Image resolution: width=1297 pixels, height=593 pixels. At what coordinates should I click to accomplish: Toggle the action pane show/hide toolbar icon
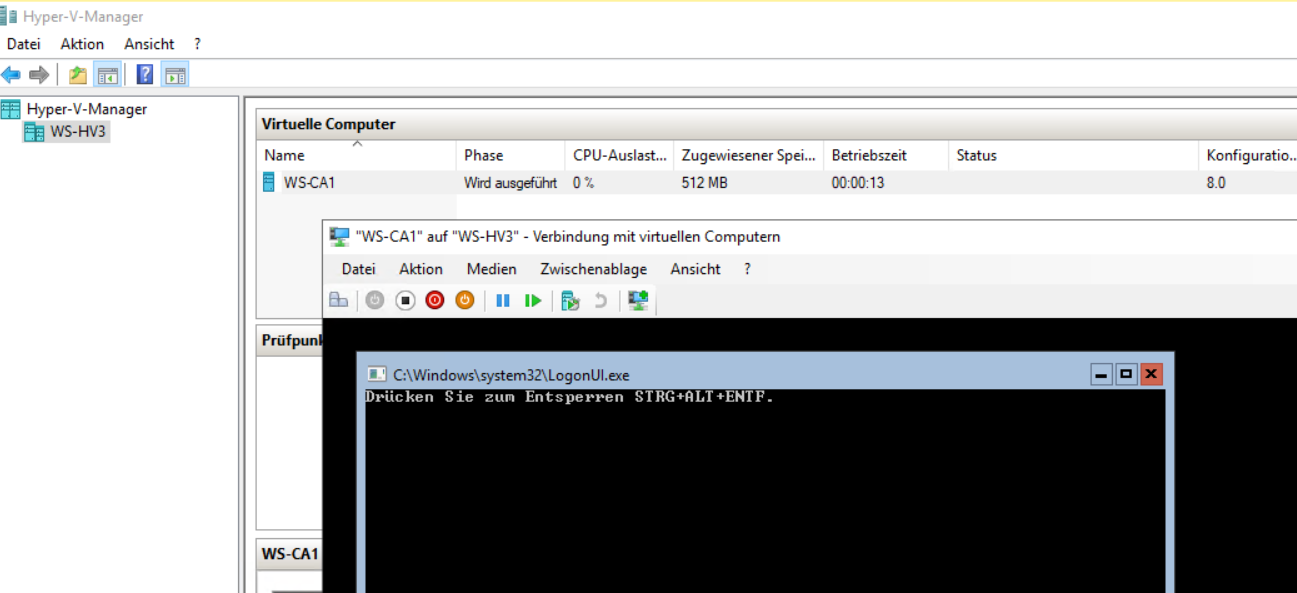coord(175,75)
